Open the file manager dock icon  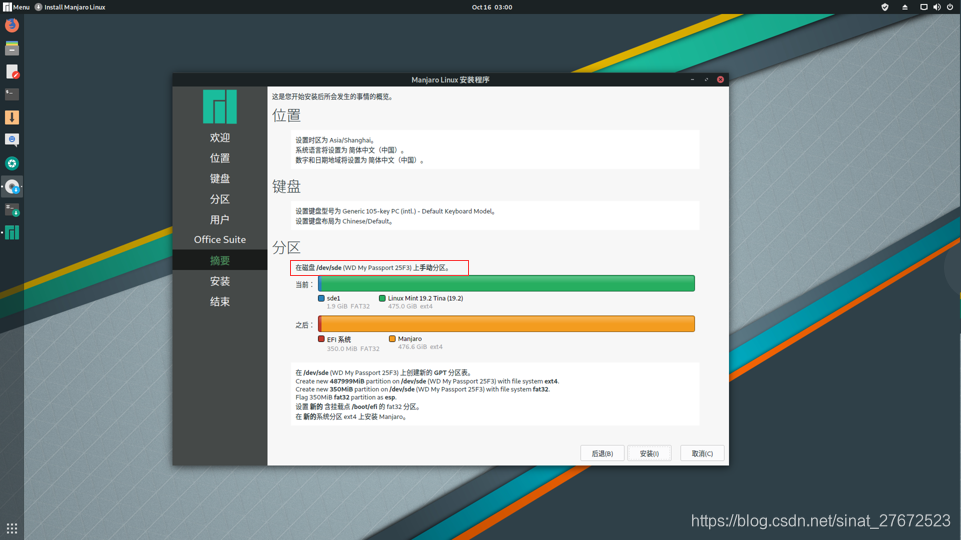[x=12, y=48]
